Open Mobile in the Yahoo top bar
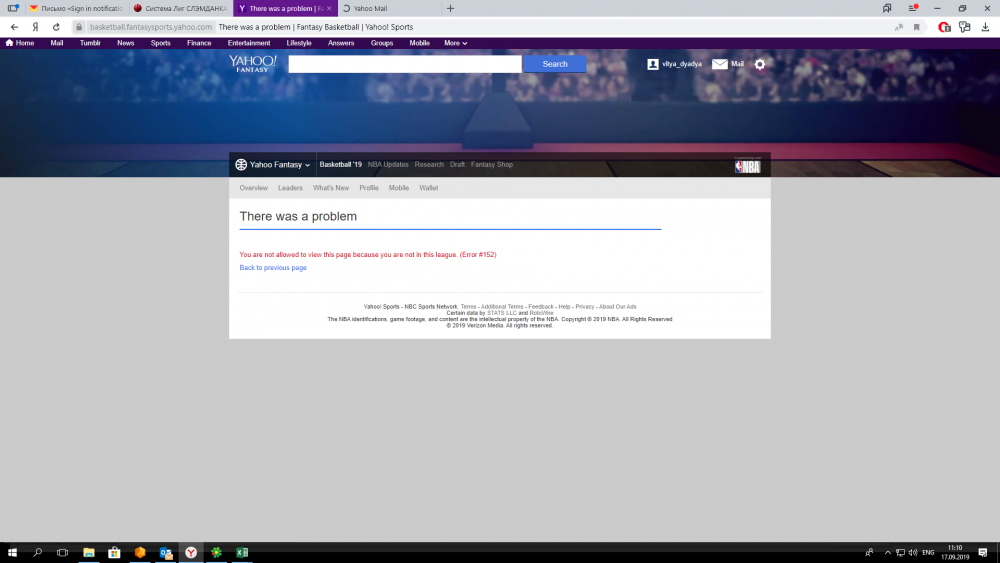 (x=419, y=43)
